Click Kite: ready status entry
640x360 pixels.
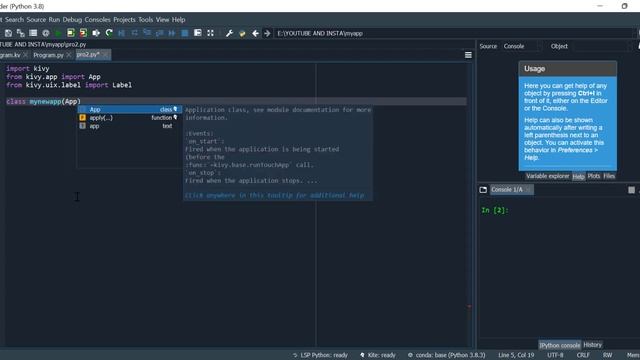coord(378,355)
